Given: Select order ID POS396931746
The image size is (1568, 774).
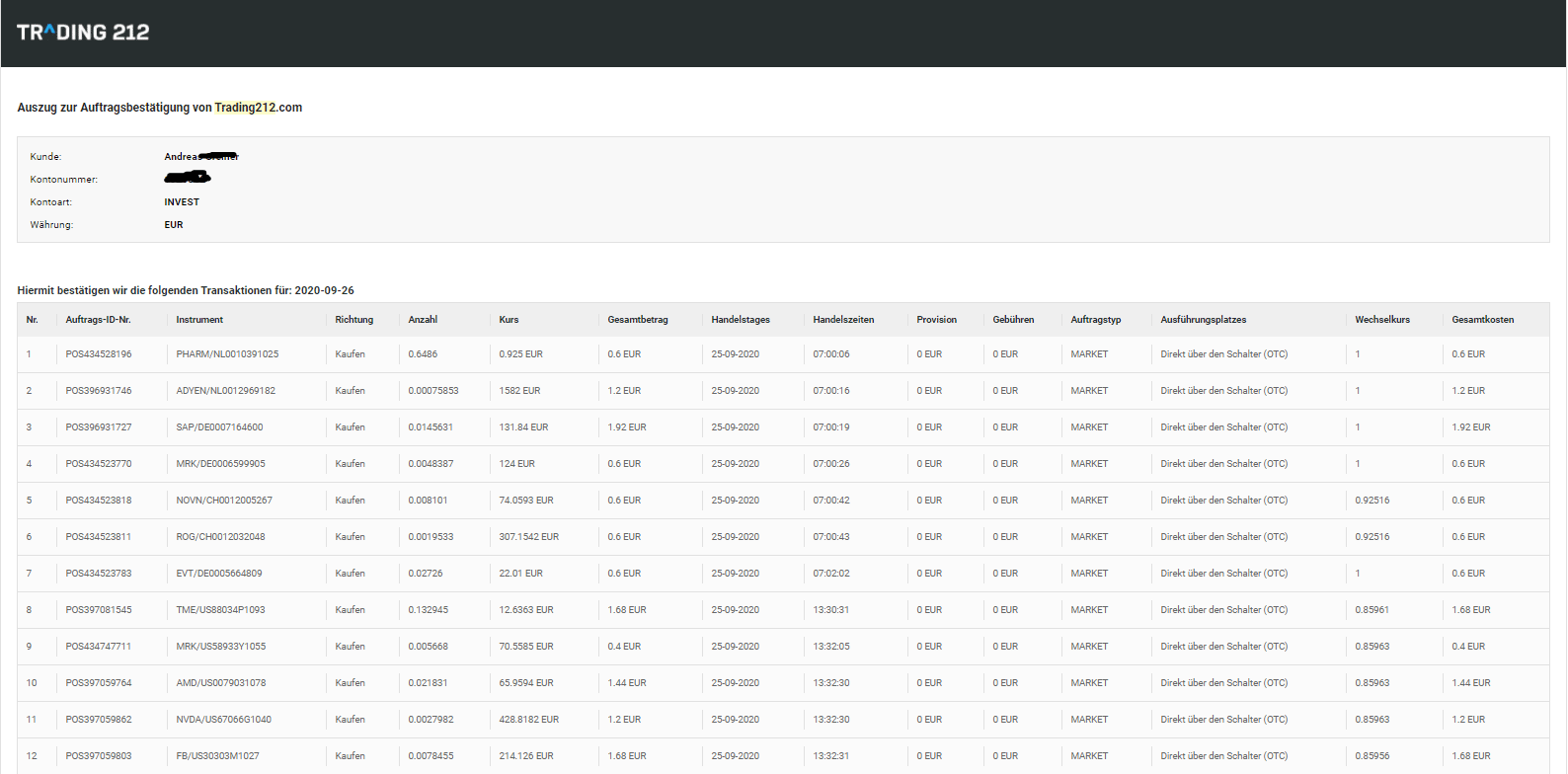Looking at the screenshot, I should click(99, 391).
